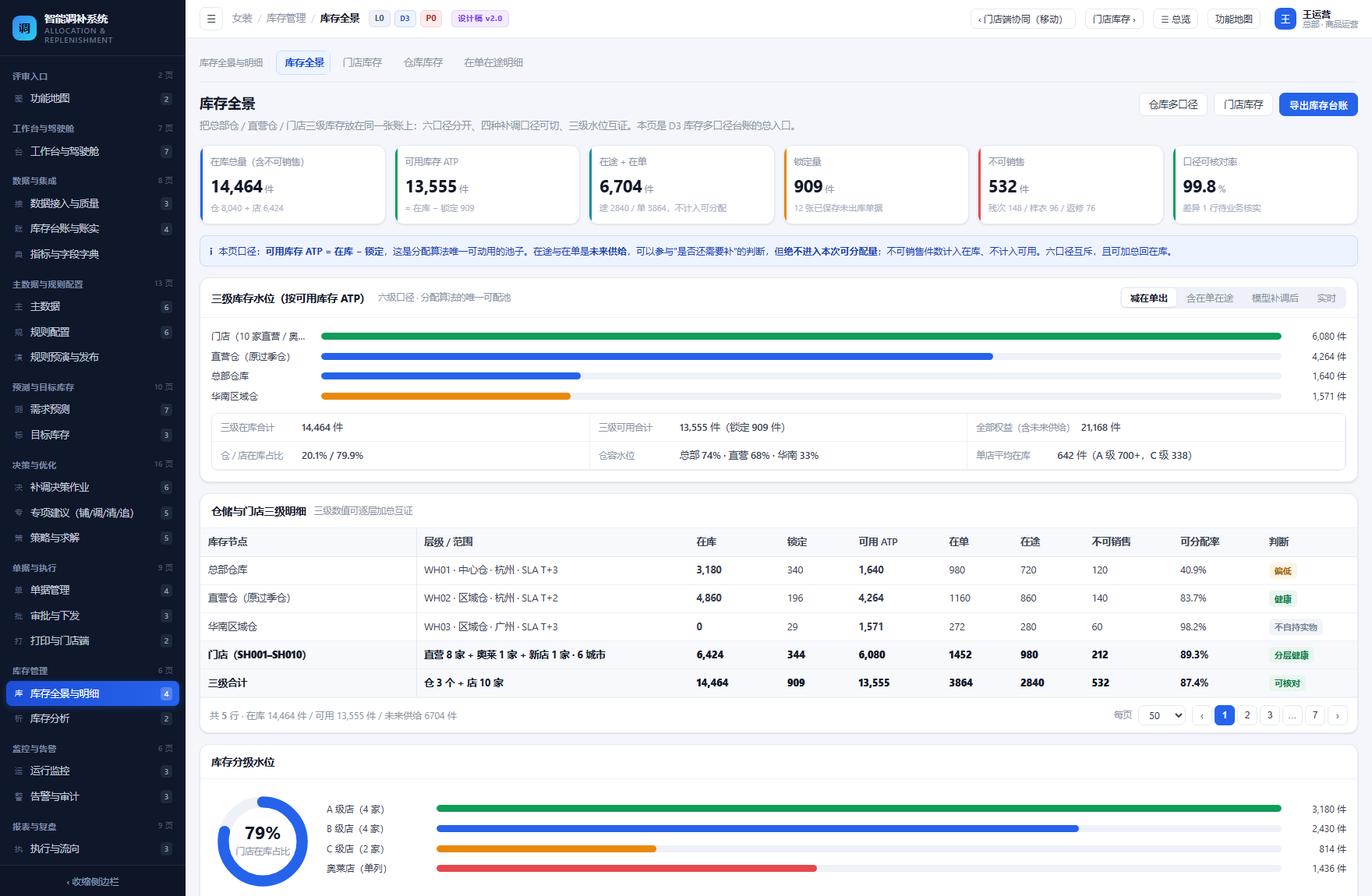This screenshot has height=896, width=1372.
Task: Select the 实时 caliber toggle
Action: (1326, 298)
